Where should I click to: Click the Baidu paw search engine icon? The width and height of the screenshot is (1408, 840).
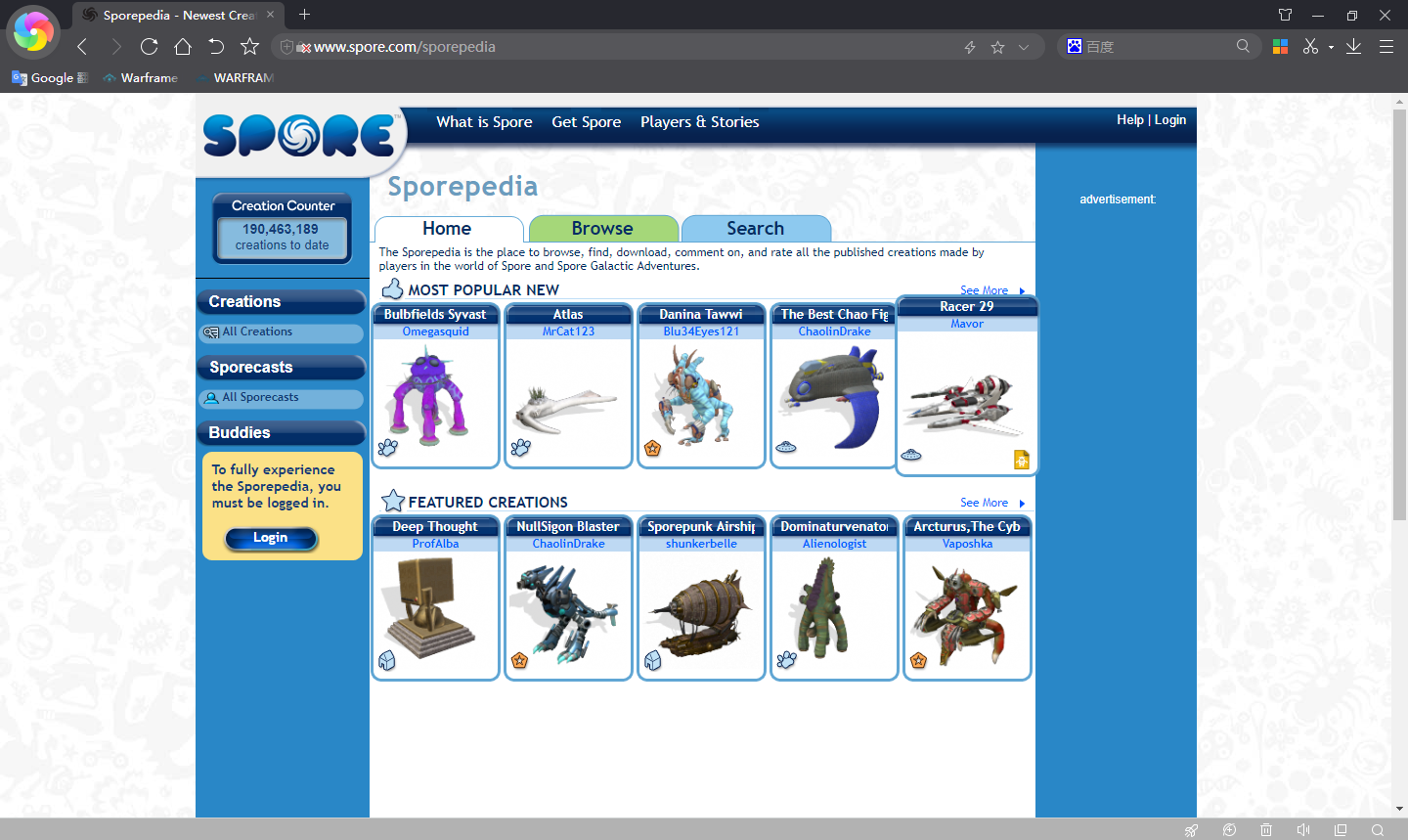[1075, 46]
